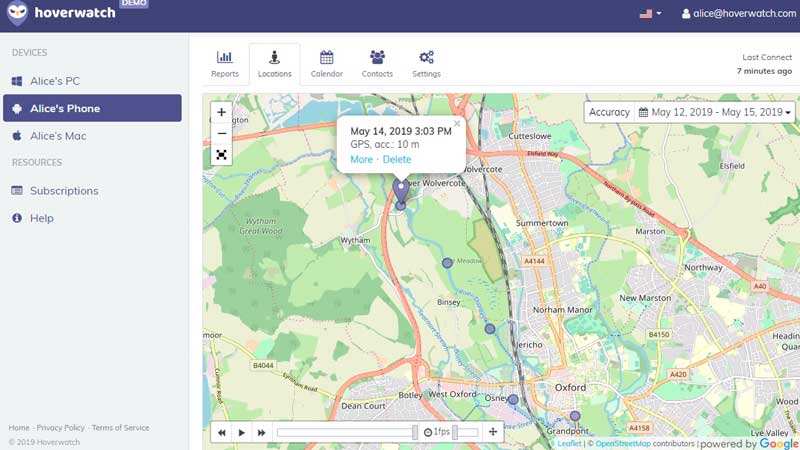Screen dimensions: 800x450
Task: Open the Calendar tab
Action: (327, 64)
